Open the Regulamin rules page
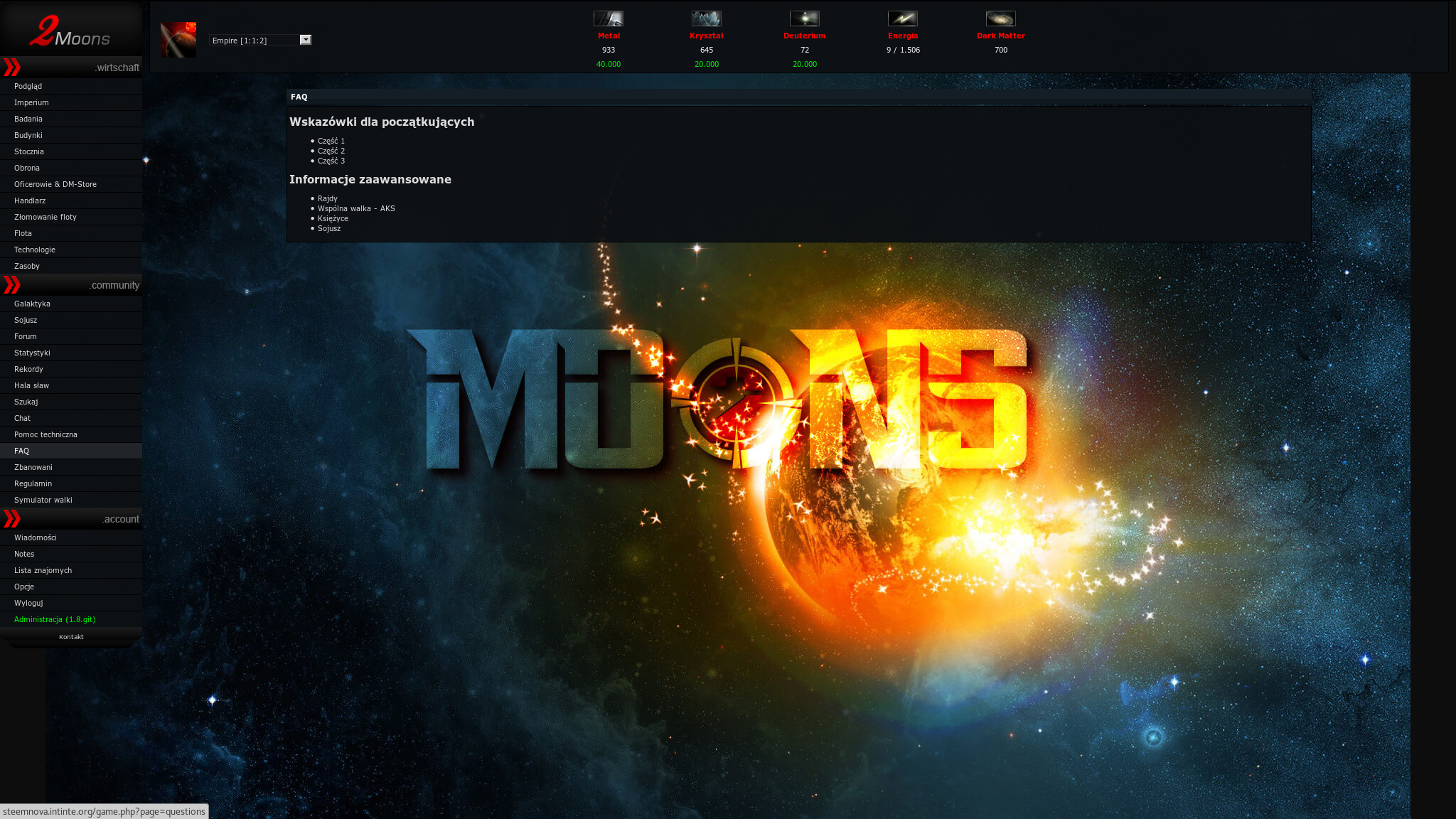 [x=71, y=483]
